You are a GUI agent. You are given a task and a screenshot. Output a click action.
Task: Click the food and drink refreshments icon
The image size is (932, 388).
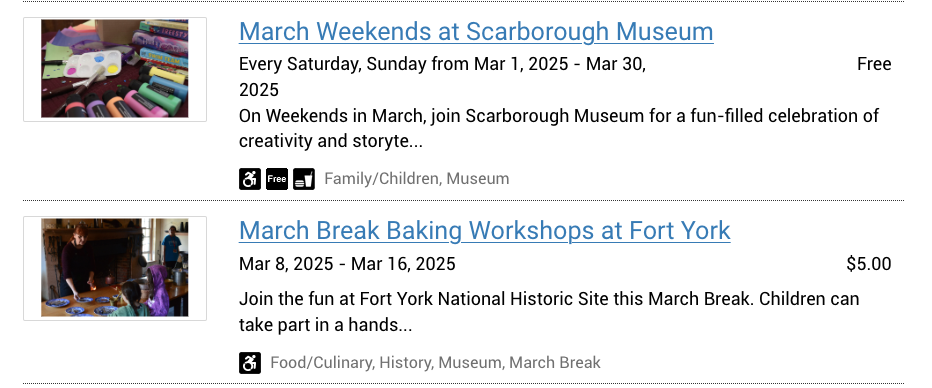(x=304, y=179)
